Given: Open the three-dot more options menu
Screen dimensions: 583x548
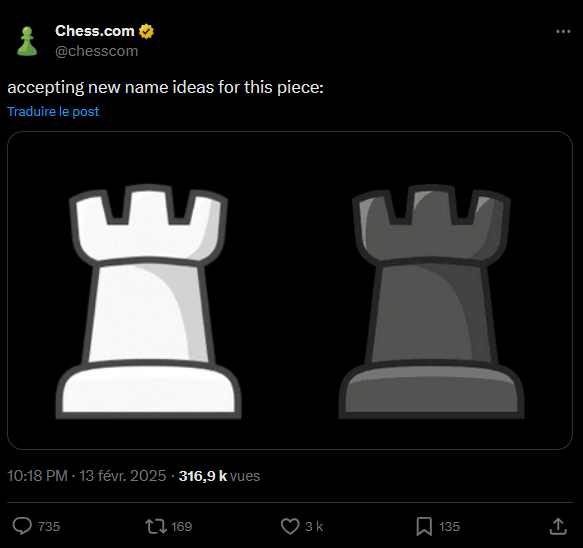Looking at the screenshot, I should coord(563,32).
